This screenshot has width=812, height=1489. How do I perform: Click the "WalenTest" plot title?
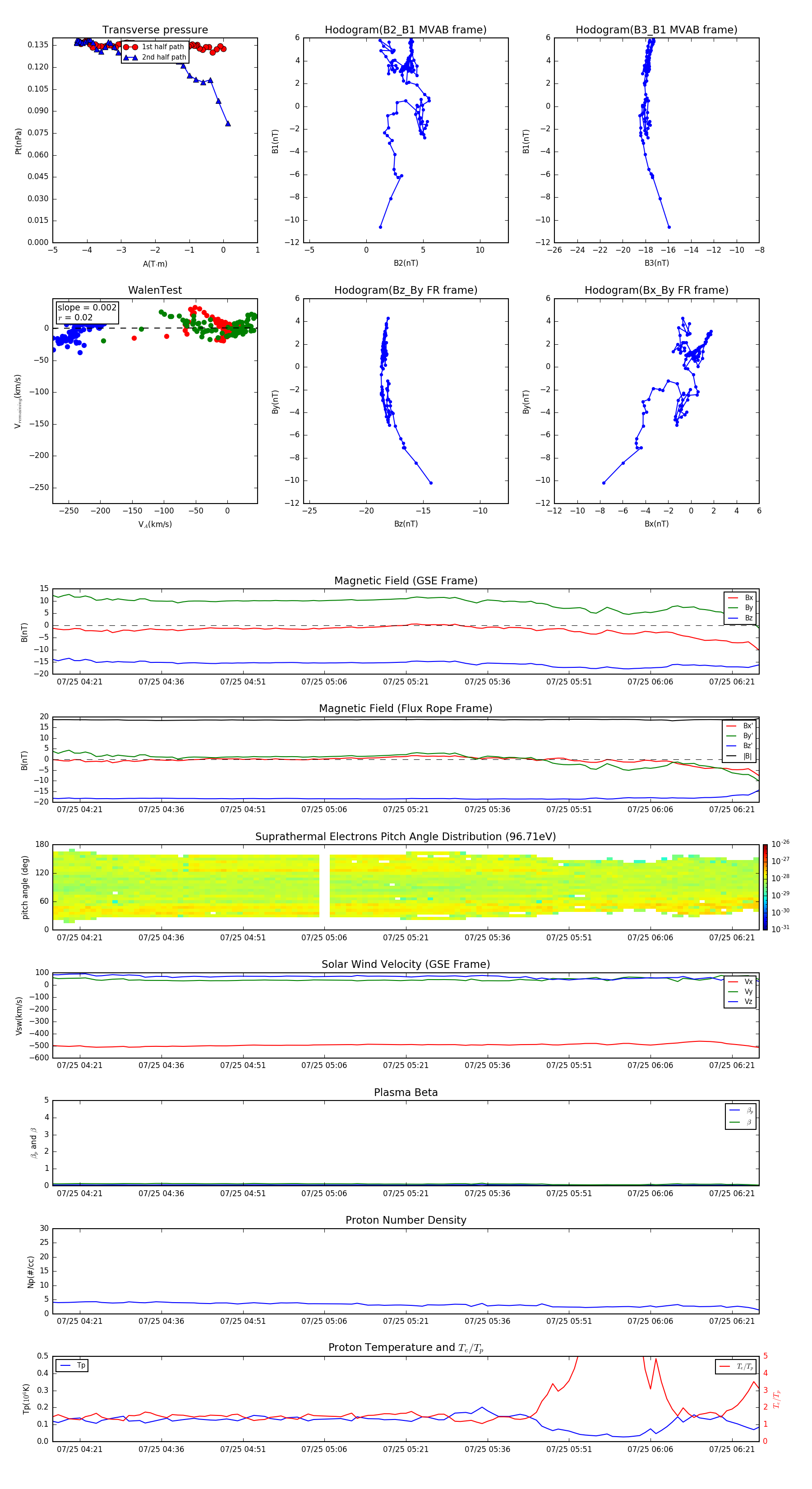(155, 290)
